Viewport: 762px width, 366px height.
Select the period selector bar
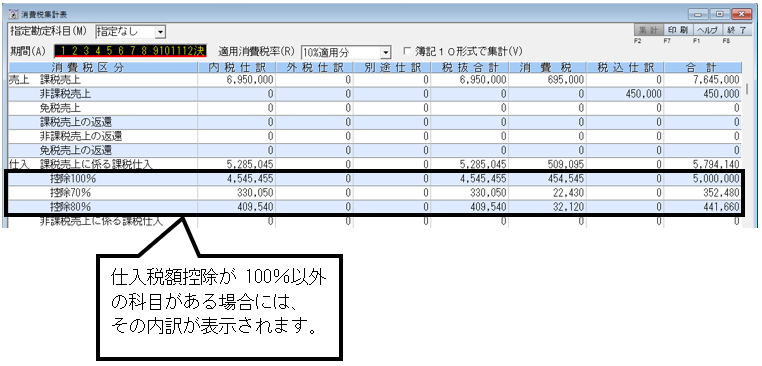[x=130, y=51]
